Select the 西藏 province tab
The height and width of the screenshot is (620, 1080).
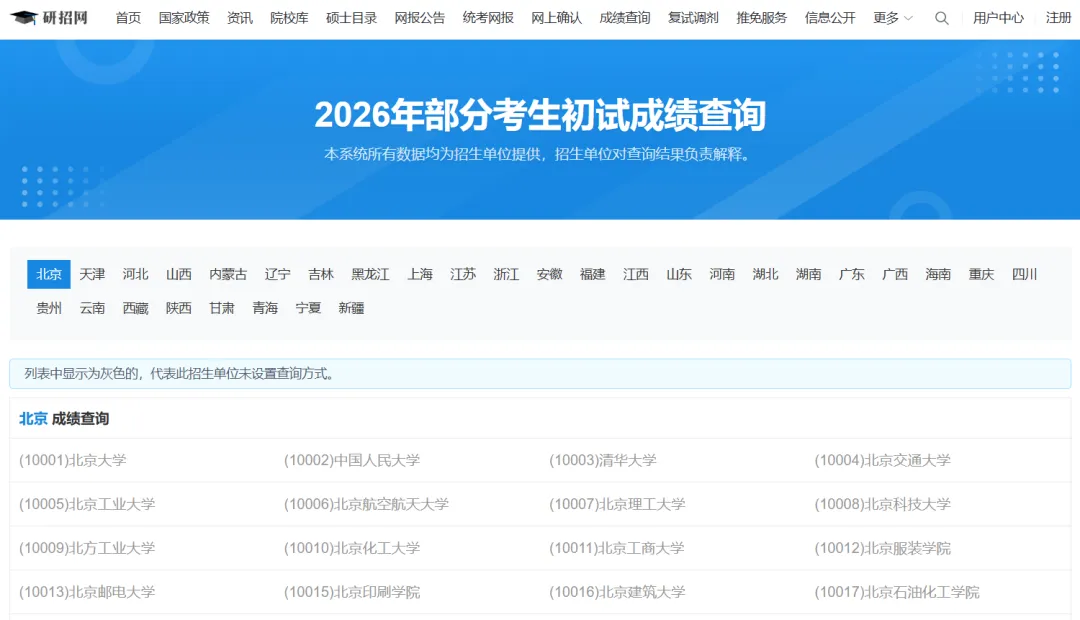tap(136, 308)
